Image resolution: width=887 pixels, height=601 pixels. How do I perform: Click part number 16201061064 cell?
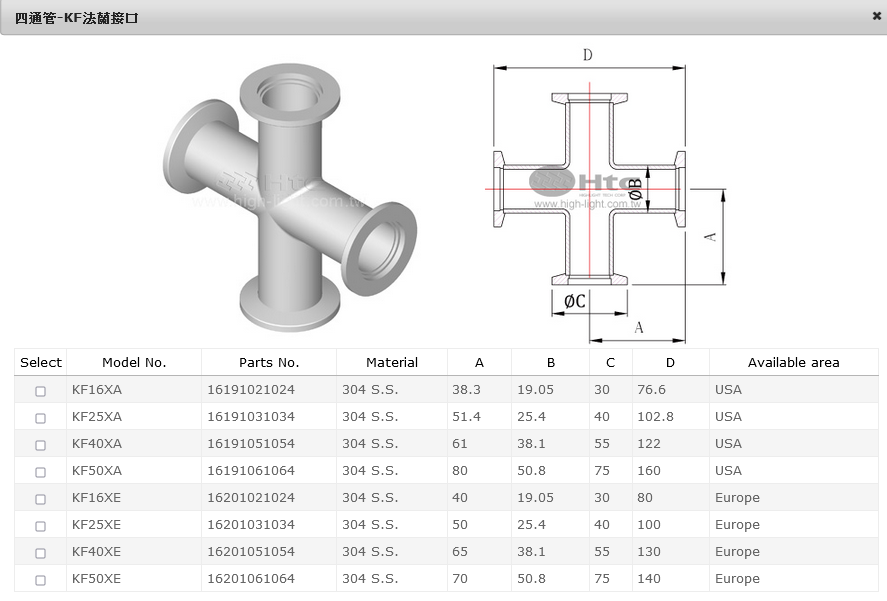251,579
